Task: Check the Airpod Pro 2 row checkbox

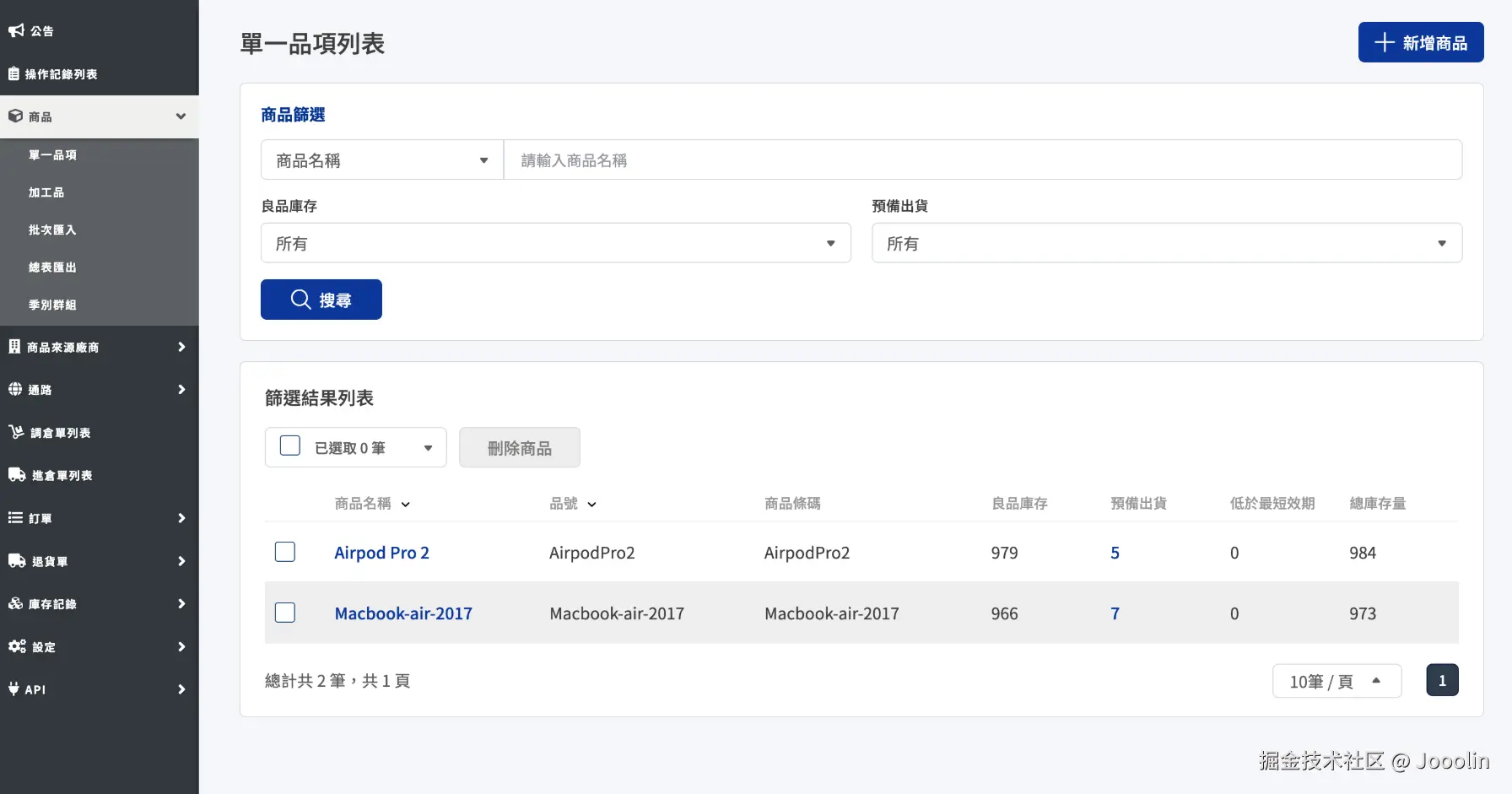Action: point(285,552)
